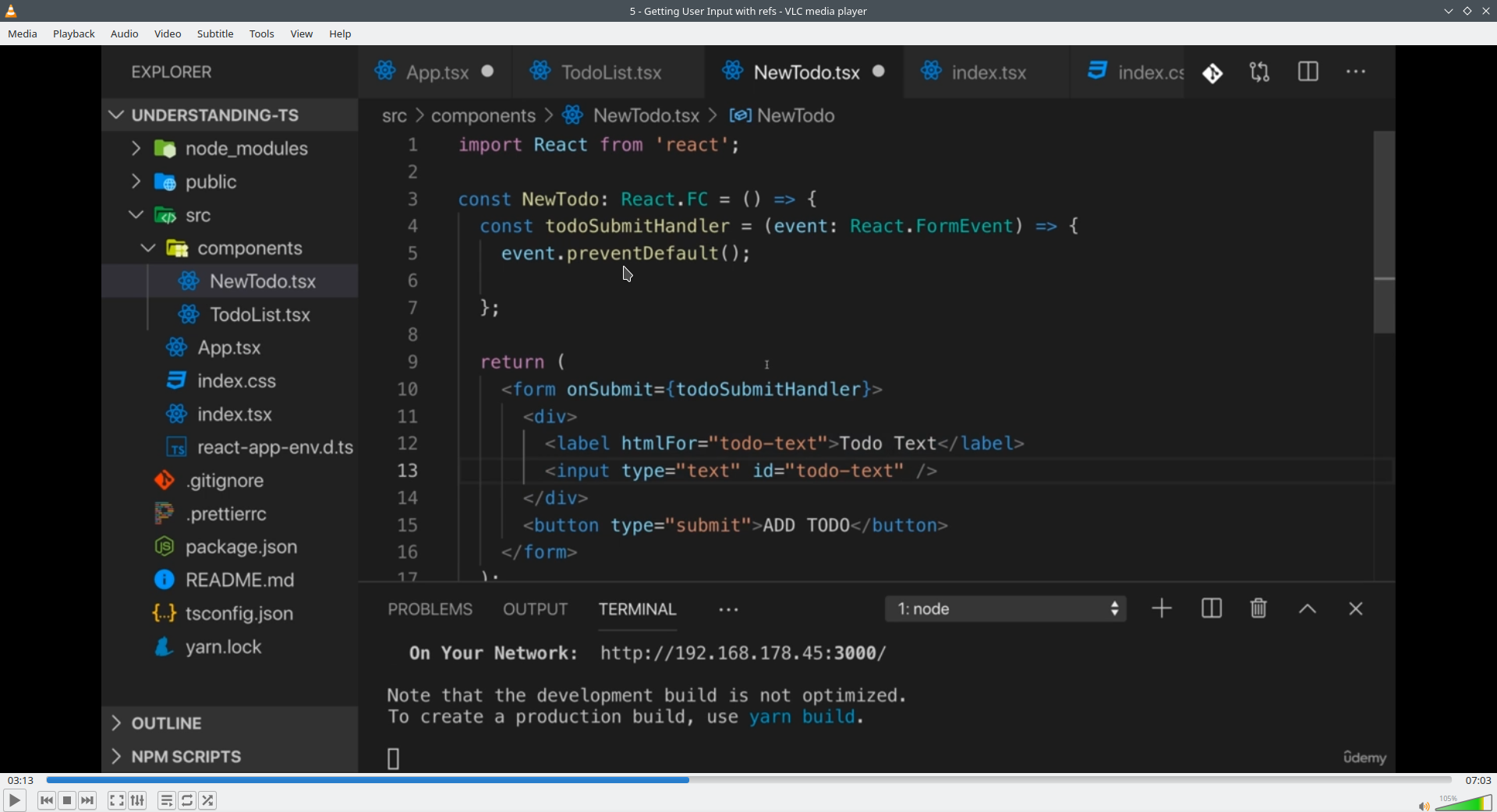
Task: Open index.tsx in the explorer tree
Action: point(230,415)
